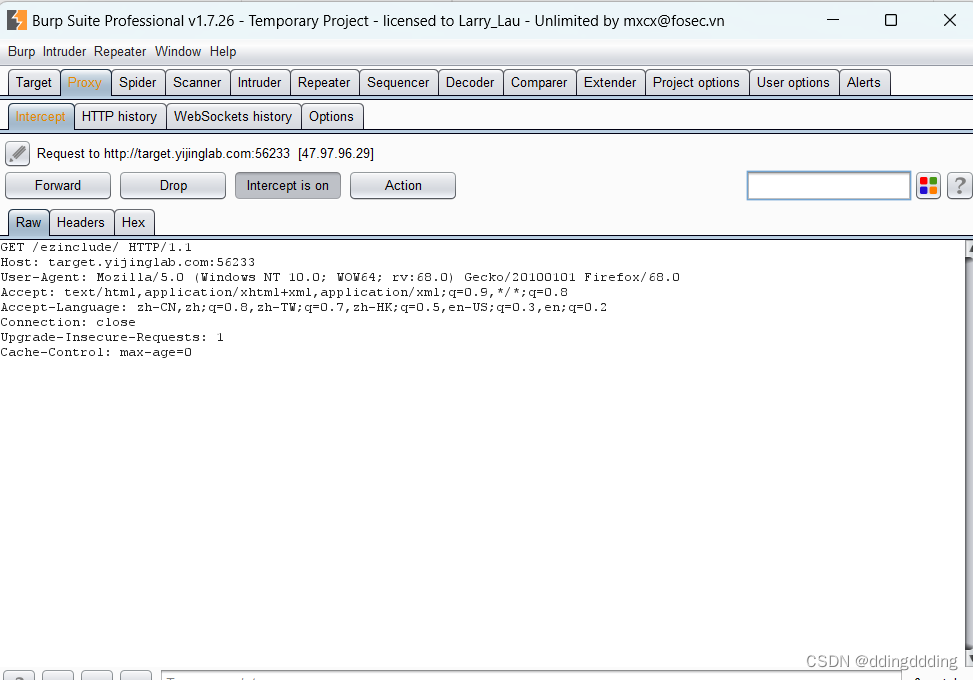This screenshot has height=680, width=973.
Task: Click the Request to target URL label
Action: (205, 153)
